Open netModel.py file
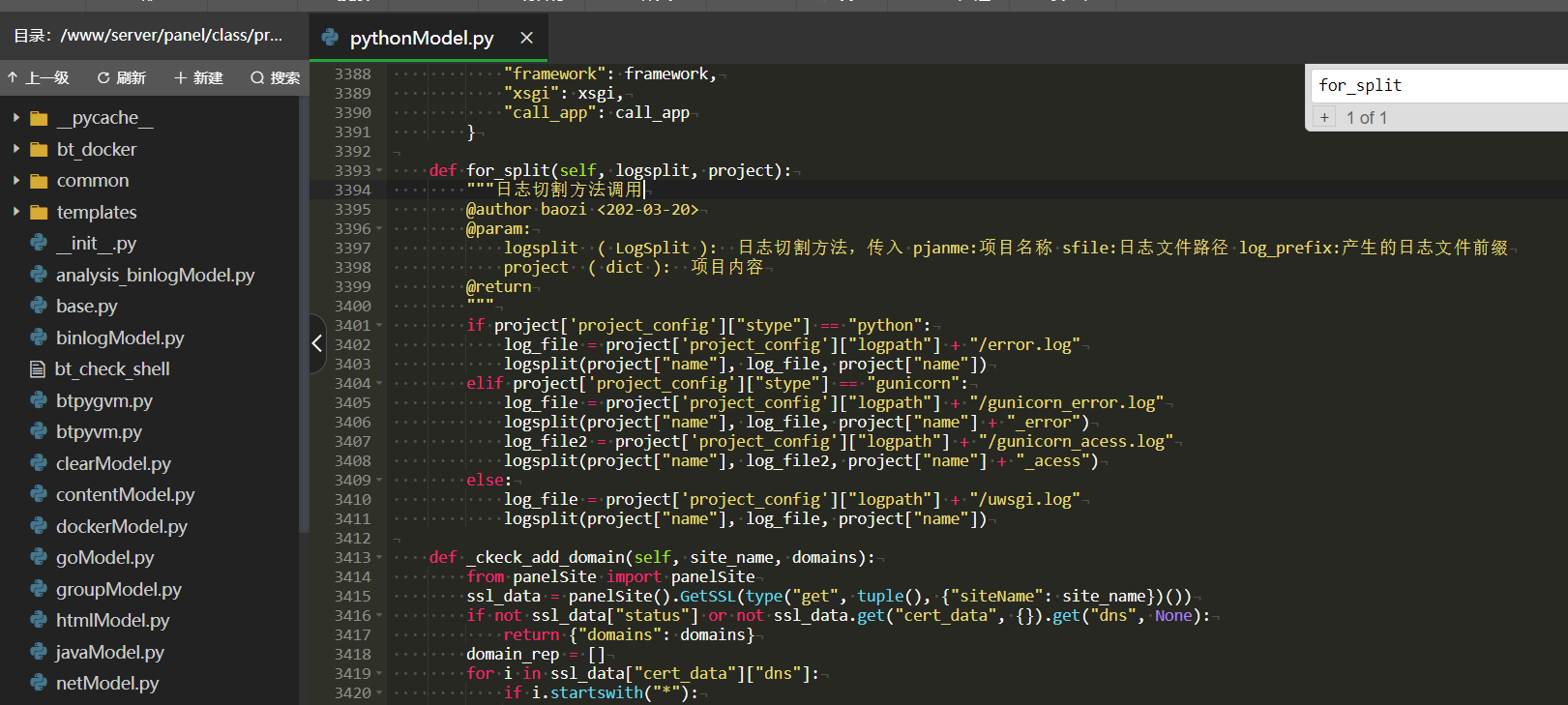The image size is (1568, 705). (x=107, y=683)
